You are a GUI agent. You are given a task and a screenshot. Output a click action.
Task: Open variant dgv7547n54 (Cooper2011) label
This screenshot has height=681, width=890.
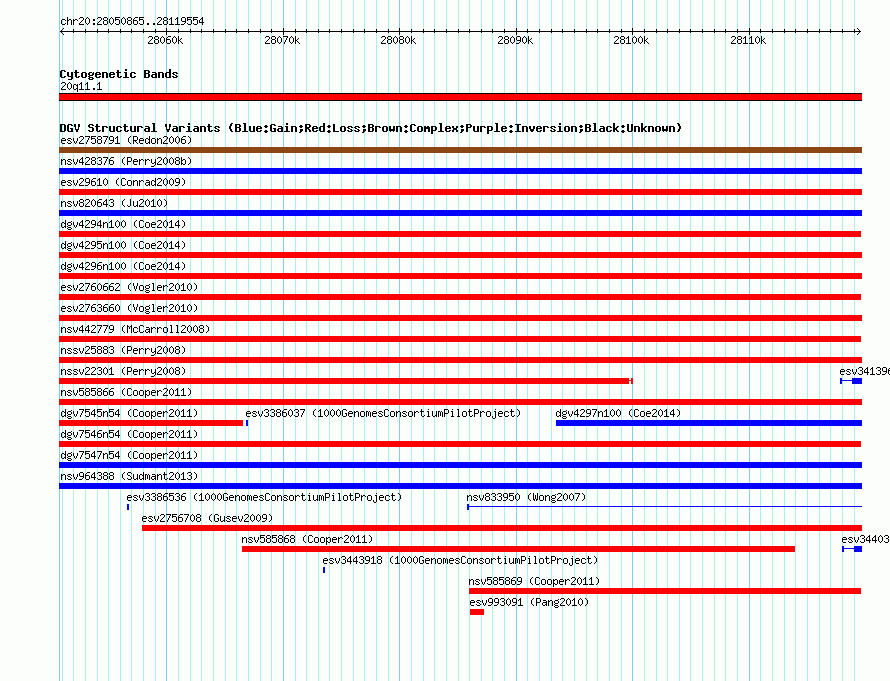(x=129, y=455)
